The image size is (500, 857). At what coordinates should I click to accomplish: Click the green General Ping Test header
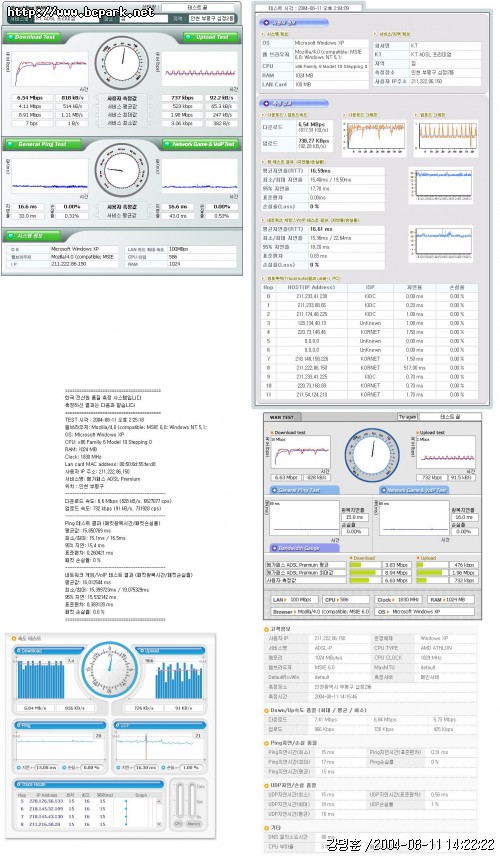tap(42, 144)
